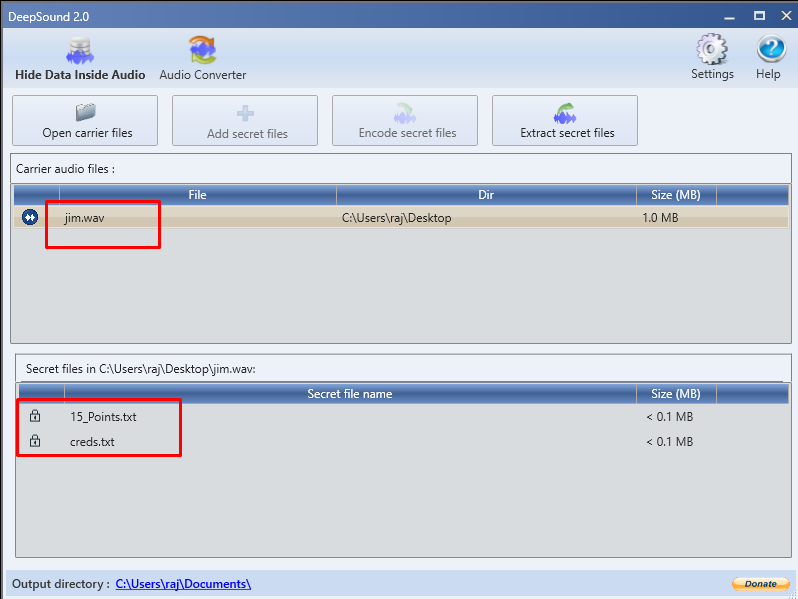798x599 pixels.
Task: Click lock icon beside creds.txt
Action: (x=35, y=440)
